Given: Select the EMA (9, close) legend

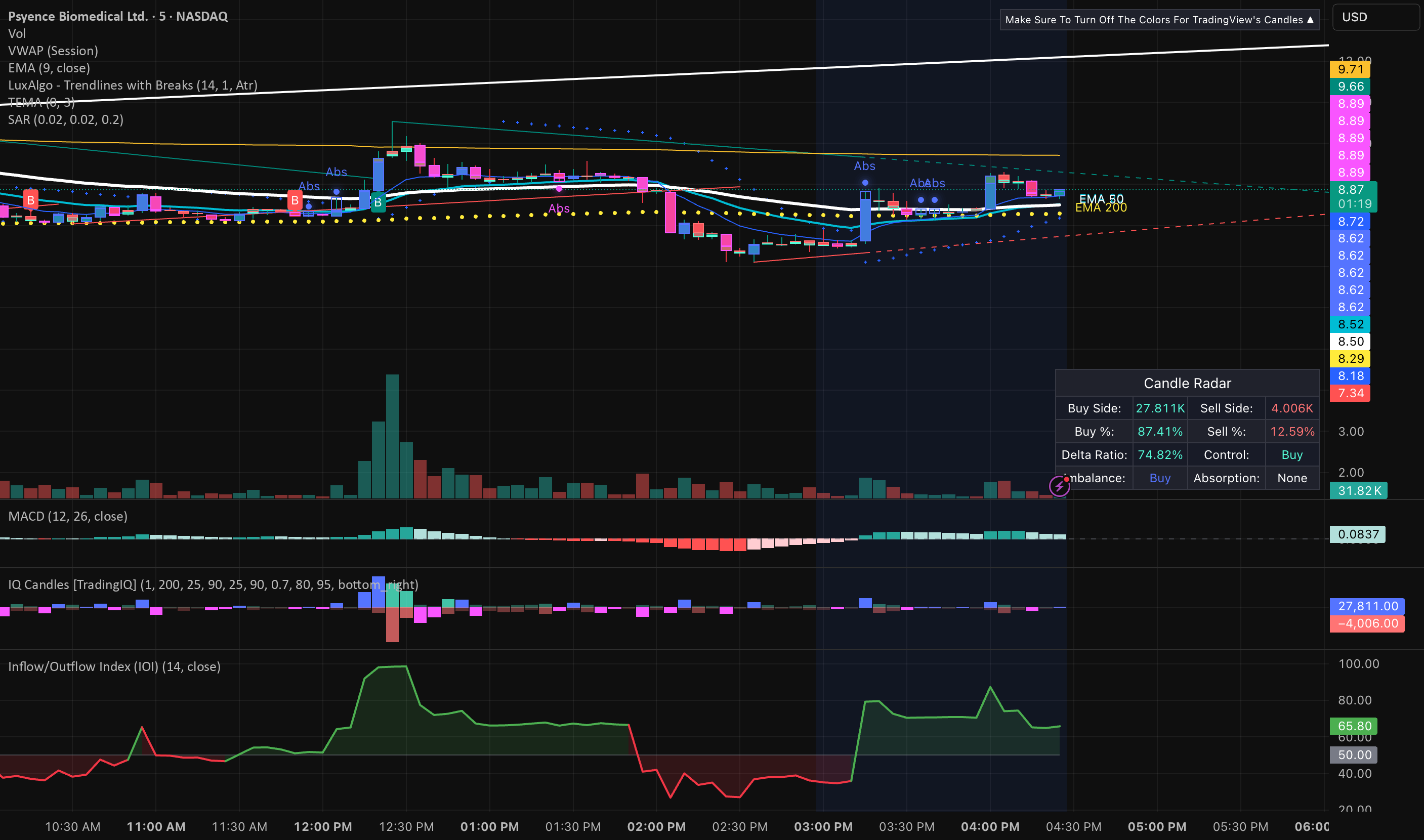Looking at the screenshot, I should tap(49, 68).
